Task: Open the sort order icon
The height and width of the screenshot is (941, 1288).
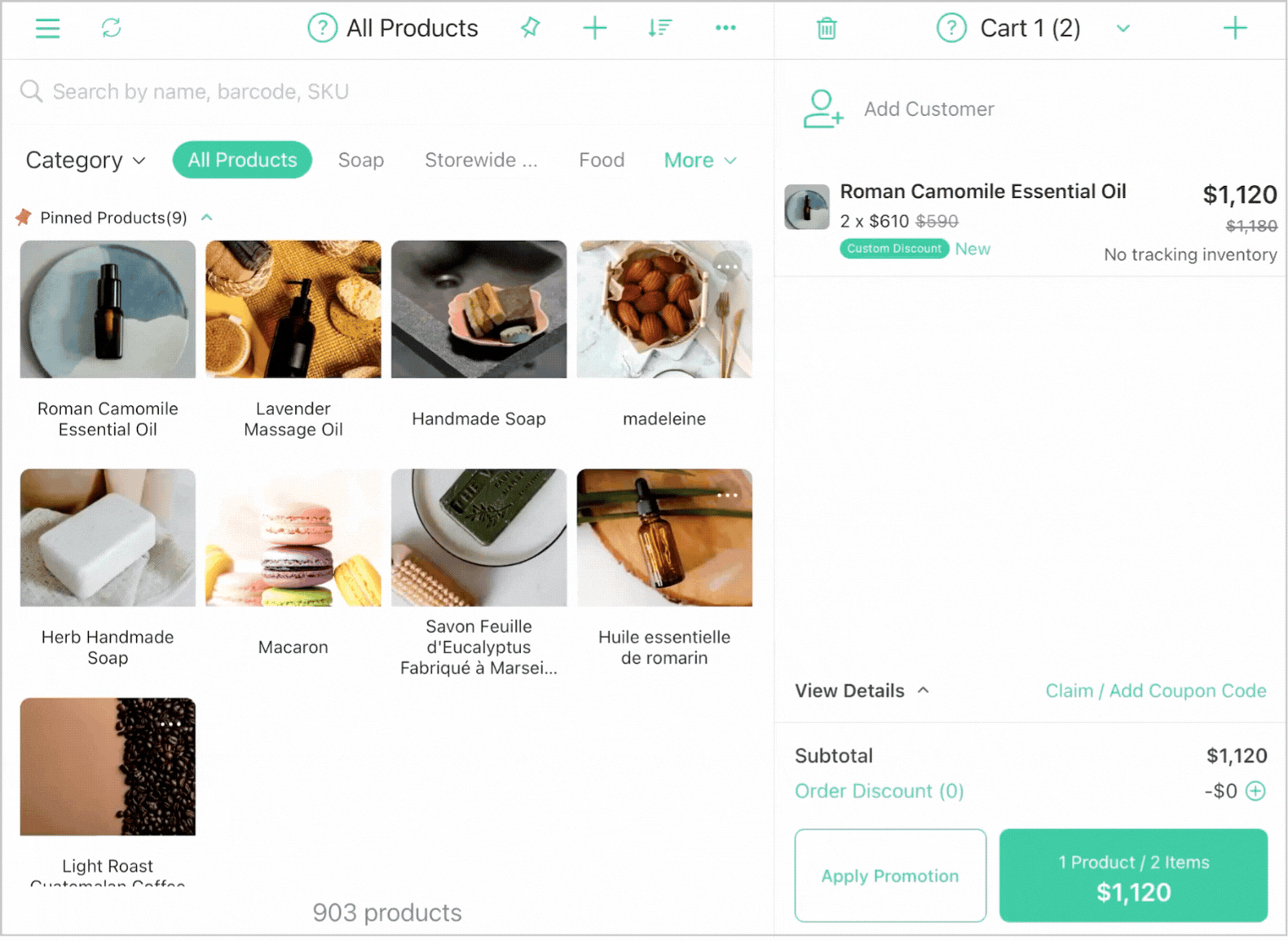Action: click(x=659, y=28)
